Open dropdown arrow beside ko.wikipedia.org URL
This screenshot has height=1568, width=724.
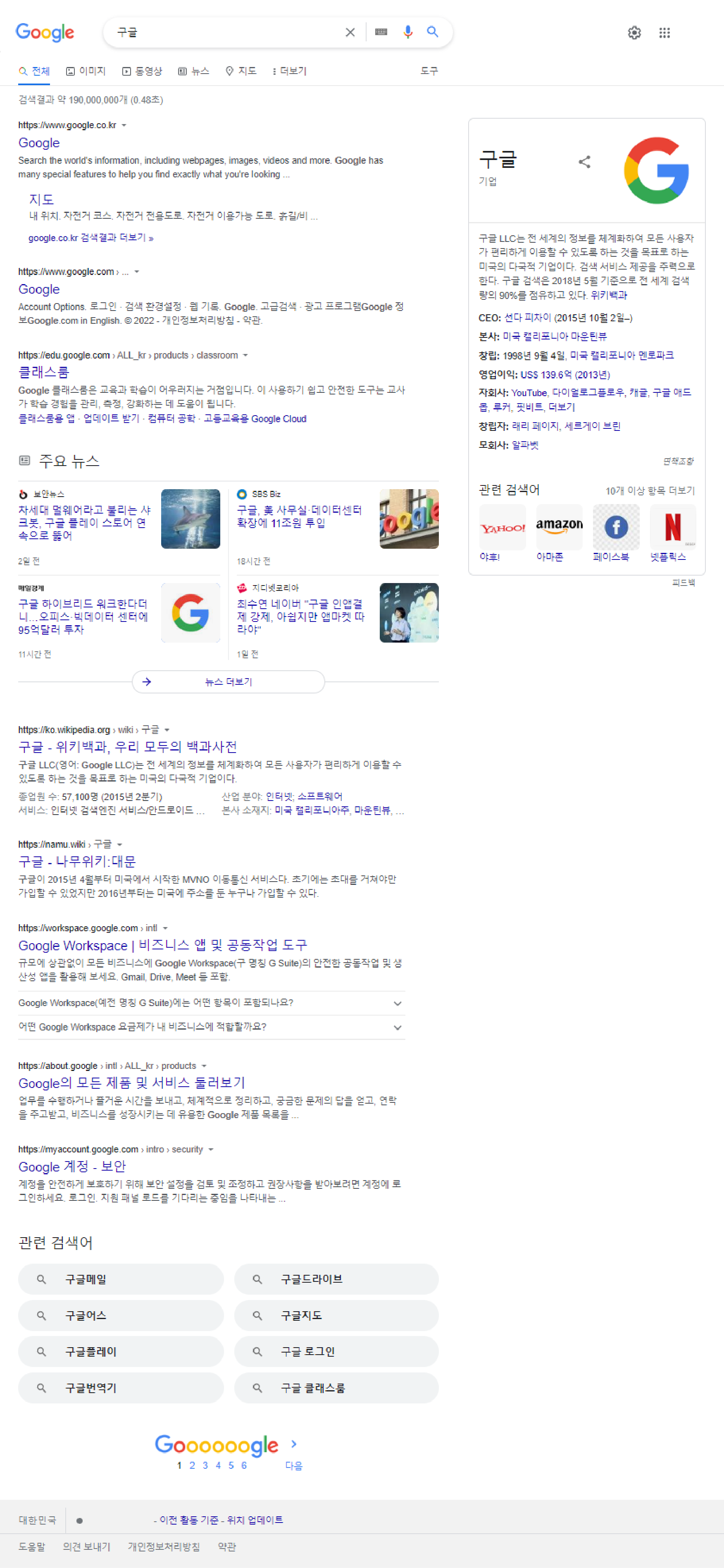167,730
